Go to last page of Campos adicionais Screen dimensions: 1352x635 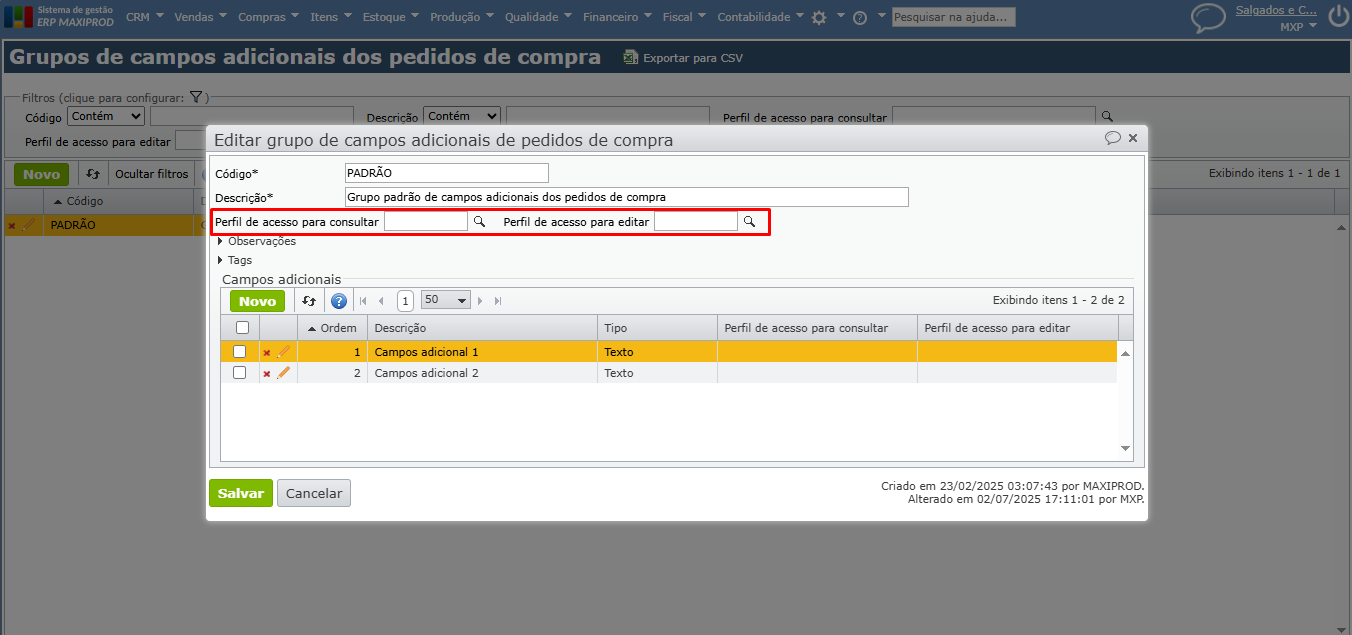pyautogui.click(x=498, y=301)
